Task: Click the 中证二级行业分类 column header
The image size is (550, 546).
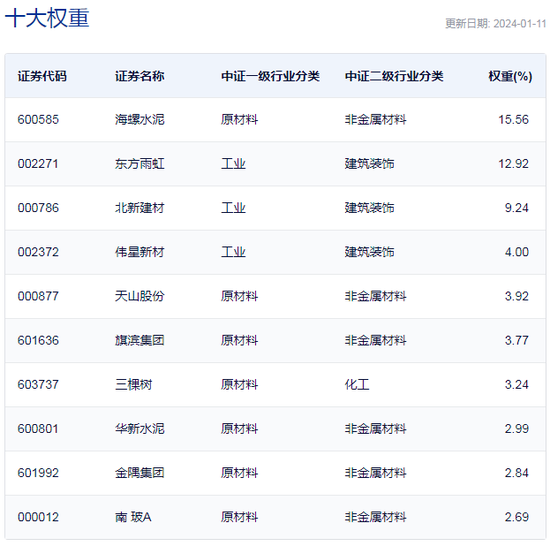Action: click(x=394, y=76)
